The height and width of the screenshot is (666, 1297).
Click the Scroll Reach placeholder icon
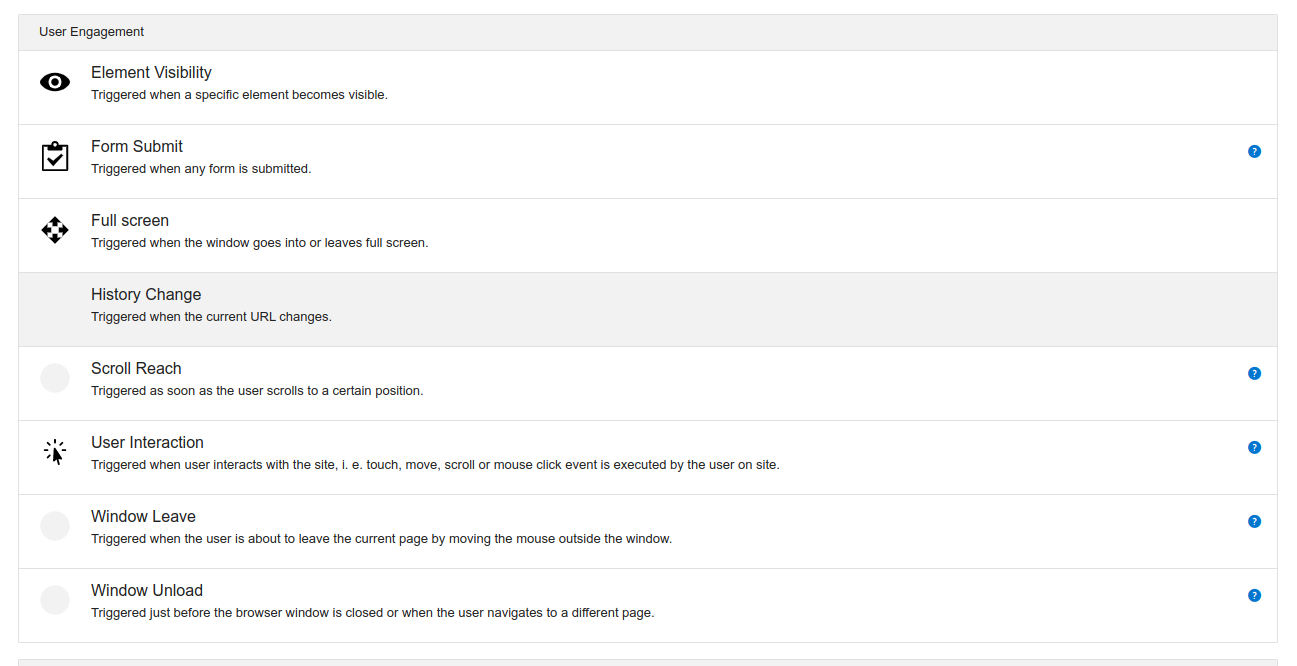(55, 378)
